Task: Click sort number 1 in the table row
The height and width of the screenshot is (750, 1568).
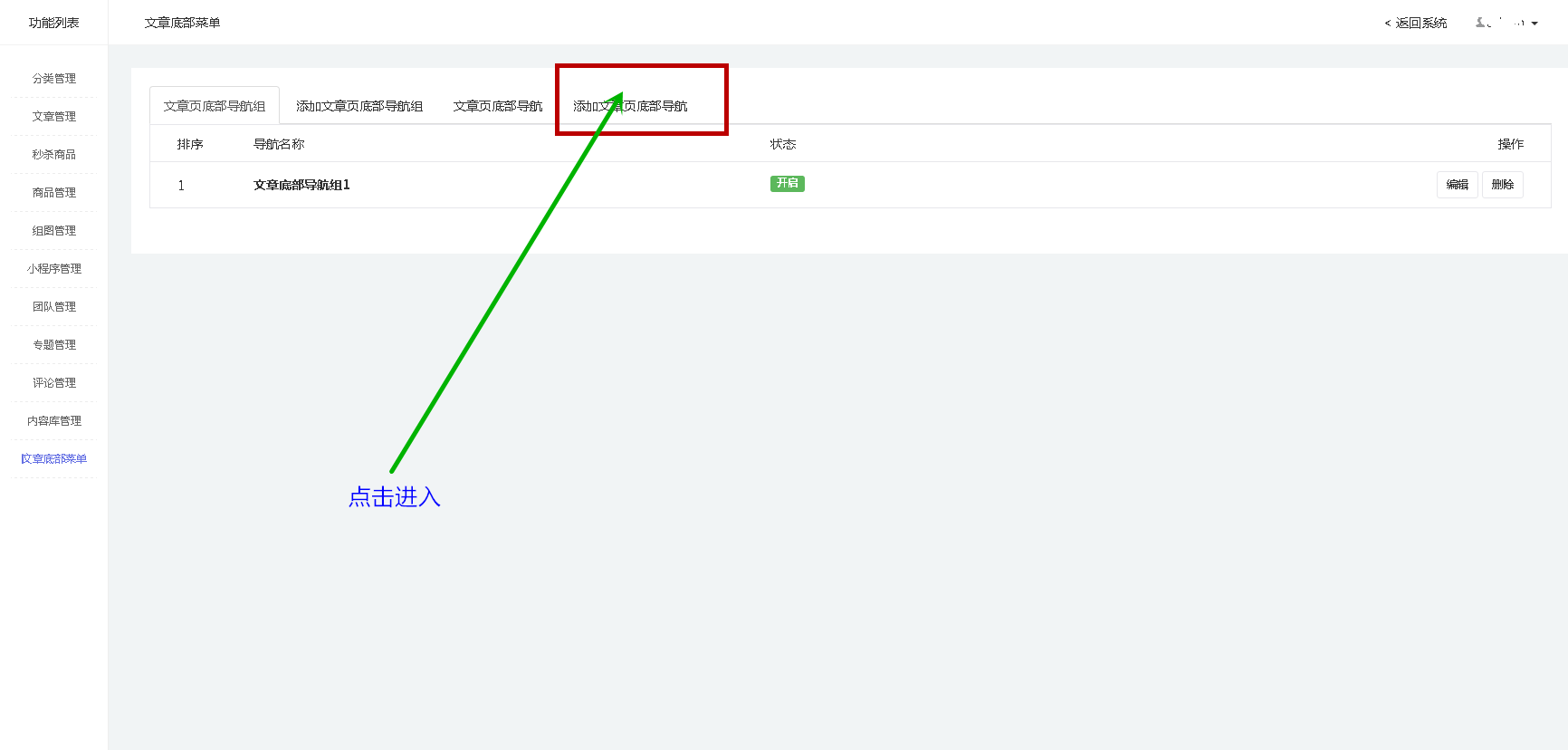Action: tap(181, 186)
